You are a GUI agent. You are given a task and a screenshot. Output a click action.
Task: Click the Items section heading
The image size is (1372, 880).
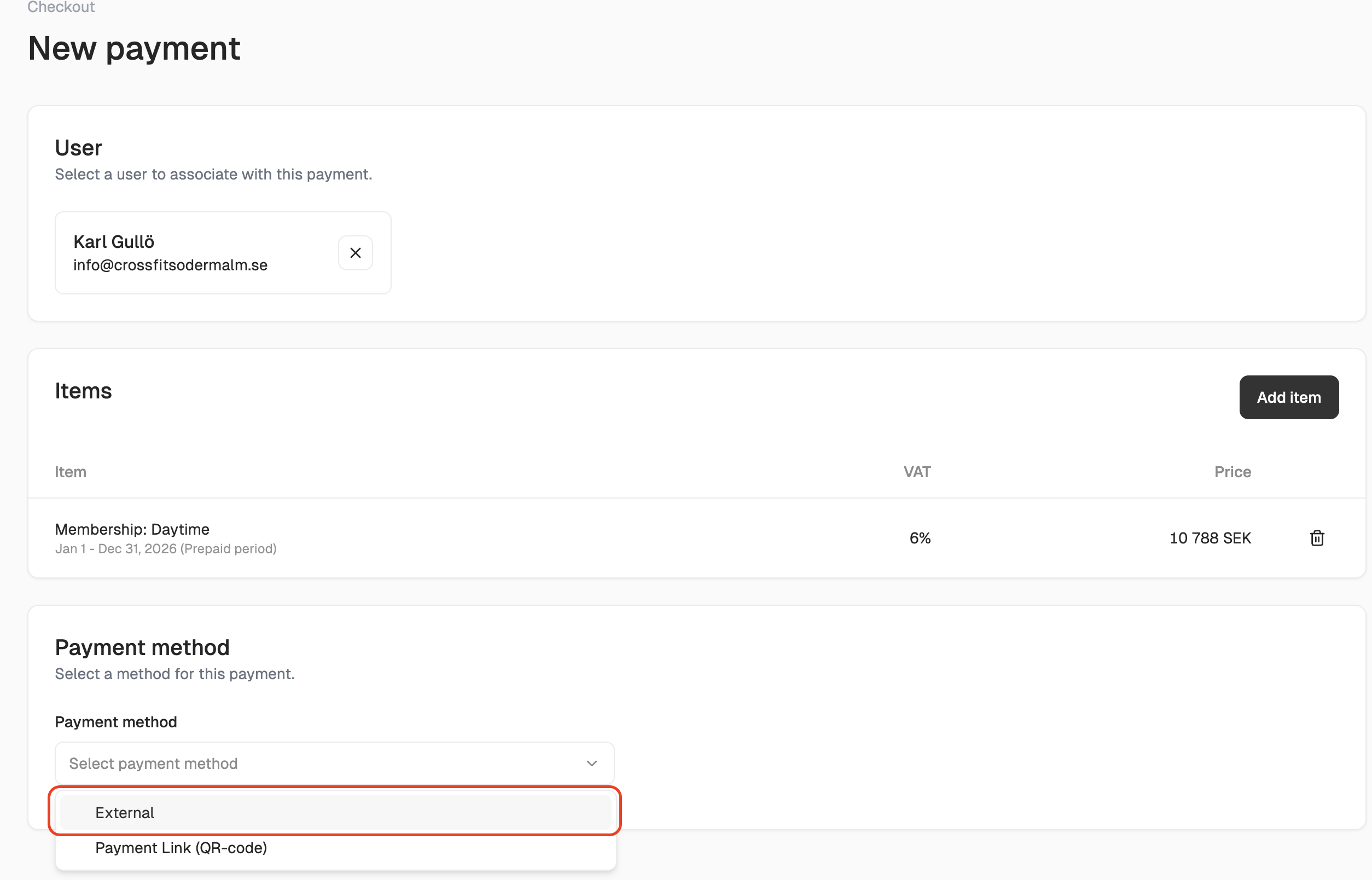[83, 391]
